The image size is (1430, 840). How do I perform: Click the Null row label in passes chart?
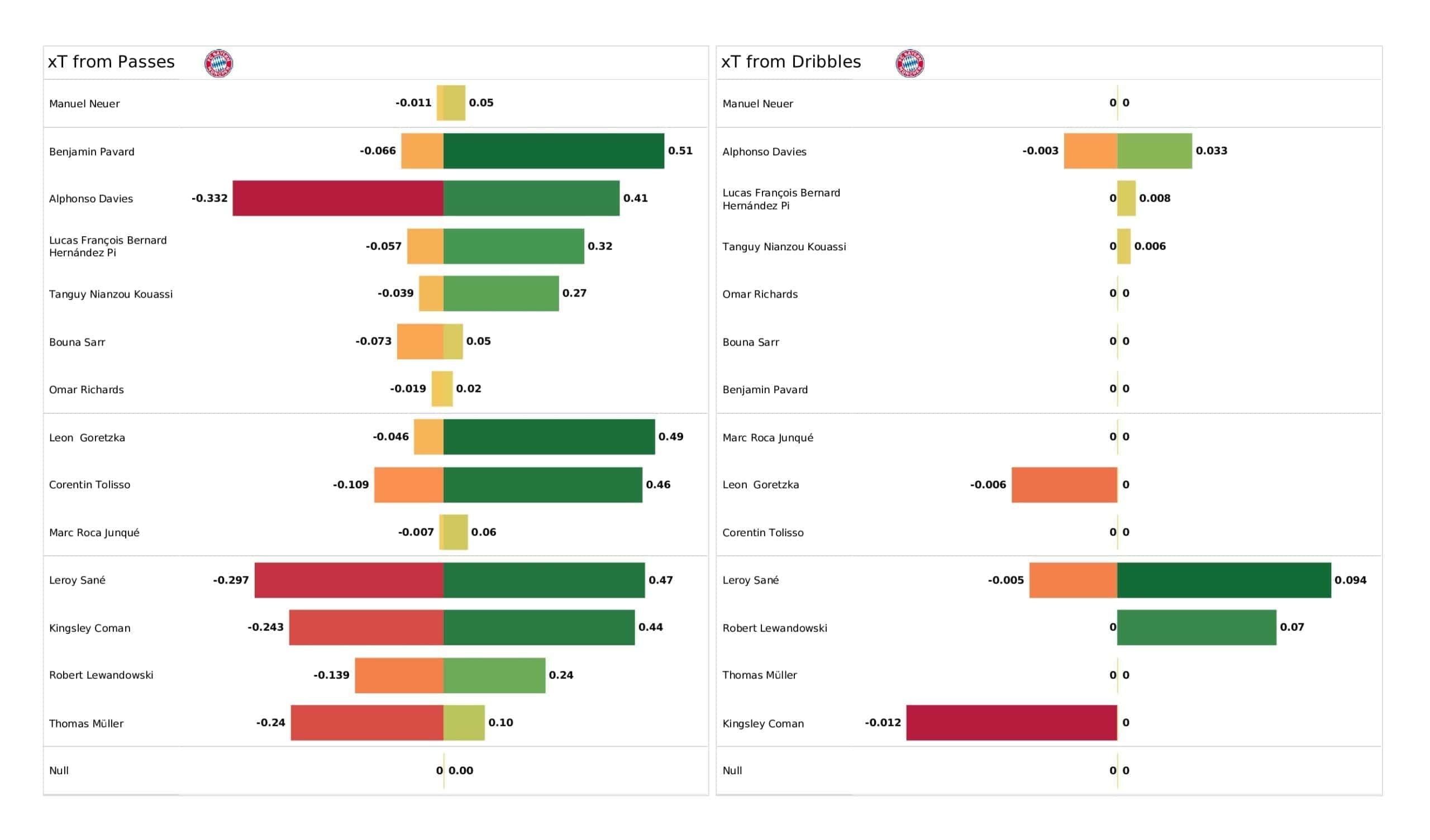59,771
